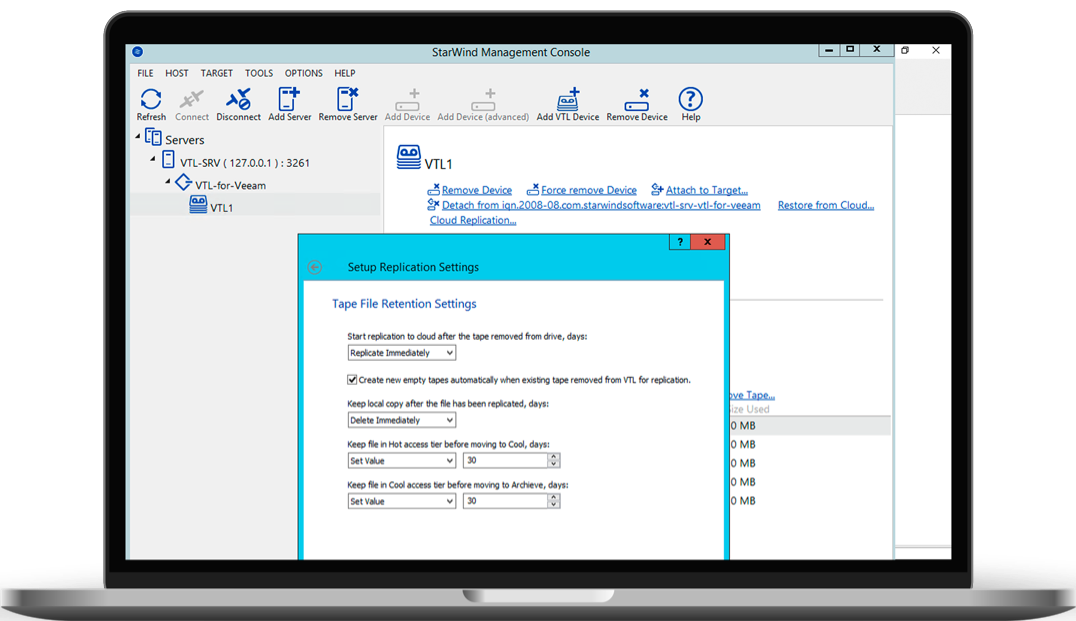Click the Cool tier days input field
Screen dimensions: 1076x621
(506, 501)
